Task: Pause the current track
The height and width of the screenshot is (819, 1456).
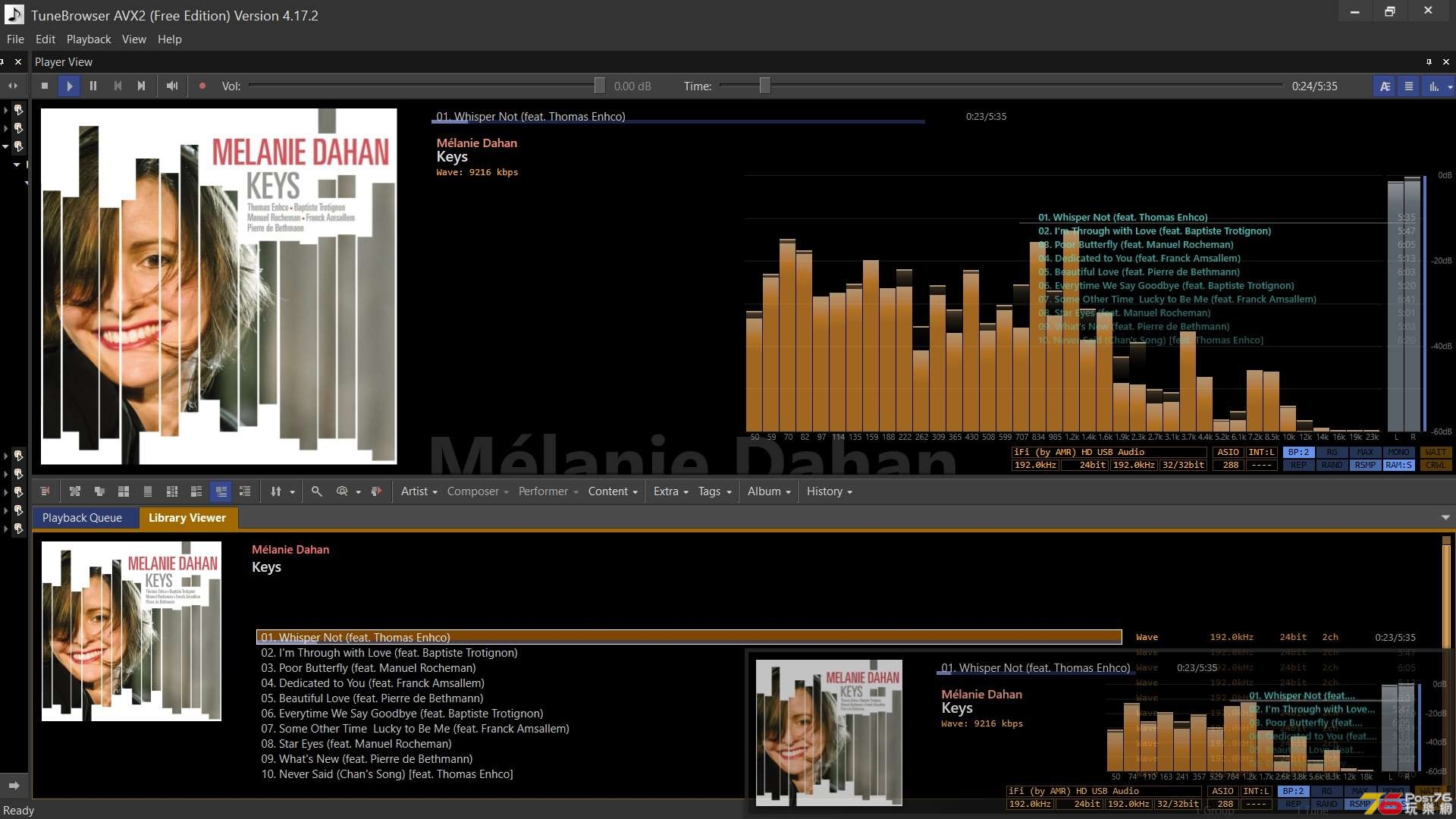Action: (93, 86)
